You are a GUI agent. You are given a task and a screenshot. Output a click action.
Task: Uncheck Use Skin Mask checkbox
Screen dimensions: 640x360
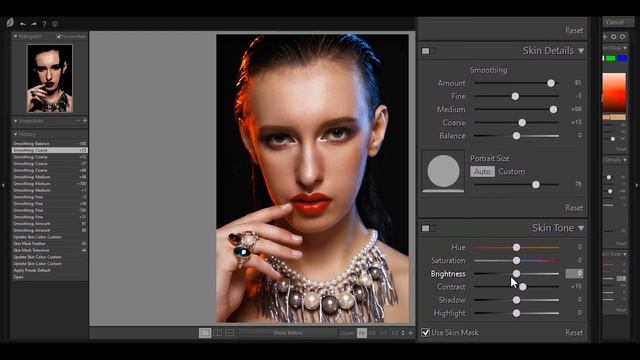point(426,333)
